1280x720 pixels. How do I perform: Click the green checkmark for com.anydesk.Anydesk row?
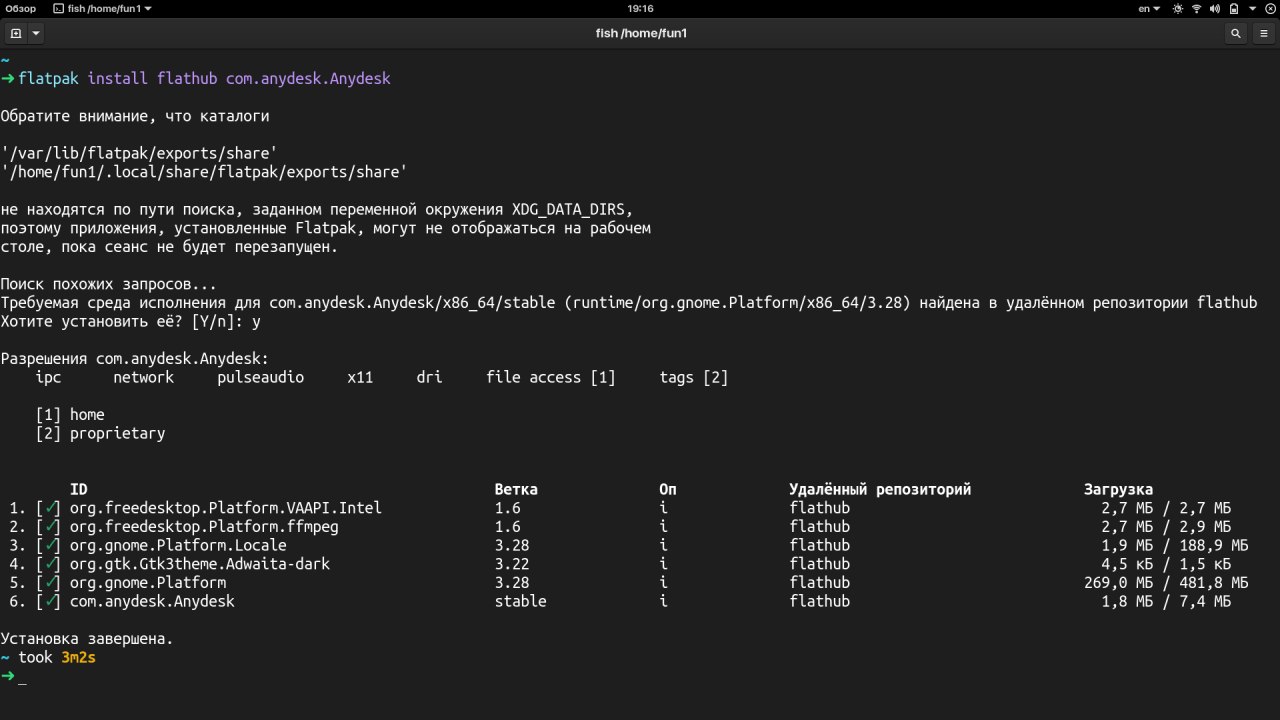(52, 602)
